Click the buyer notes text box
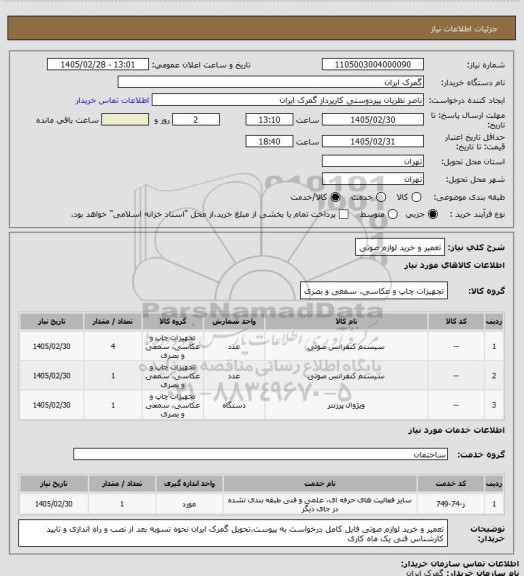 [x=233, y=533]
